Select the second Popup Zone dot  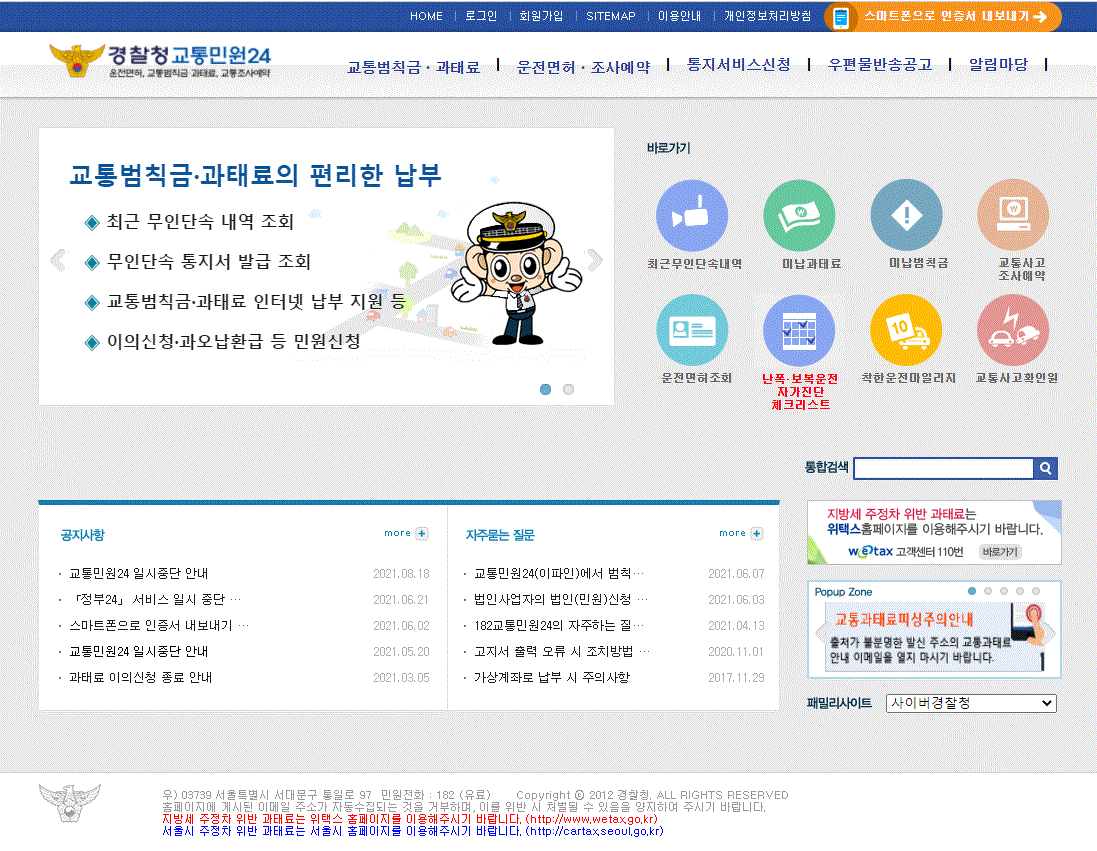click(x=988, y=591)
